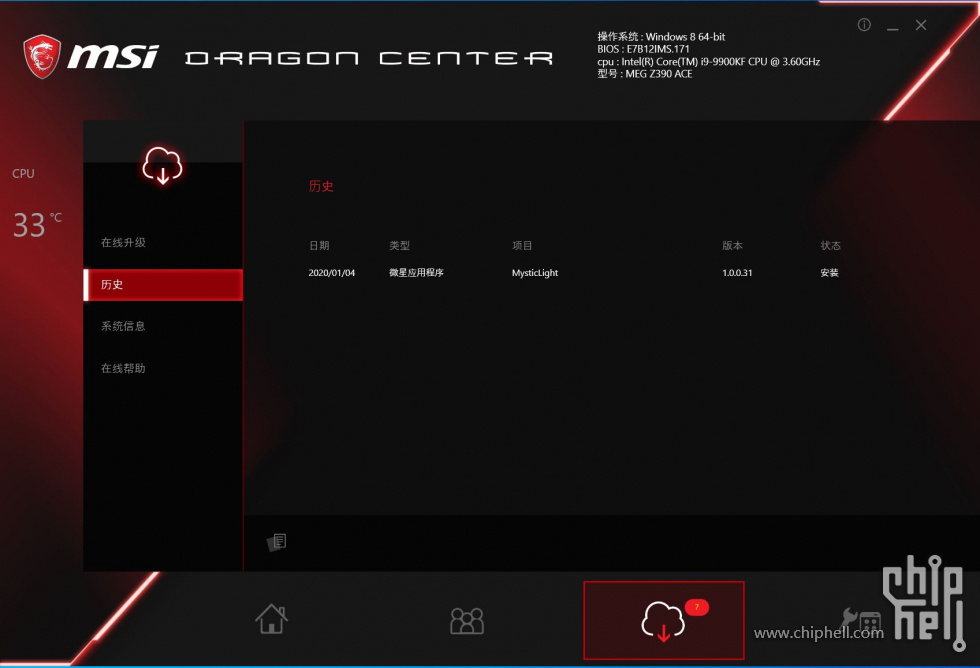Open the log document icon above the toolbar

[x=277, y=542]
